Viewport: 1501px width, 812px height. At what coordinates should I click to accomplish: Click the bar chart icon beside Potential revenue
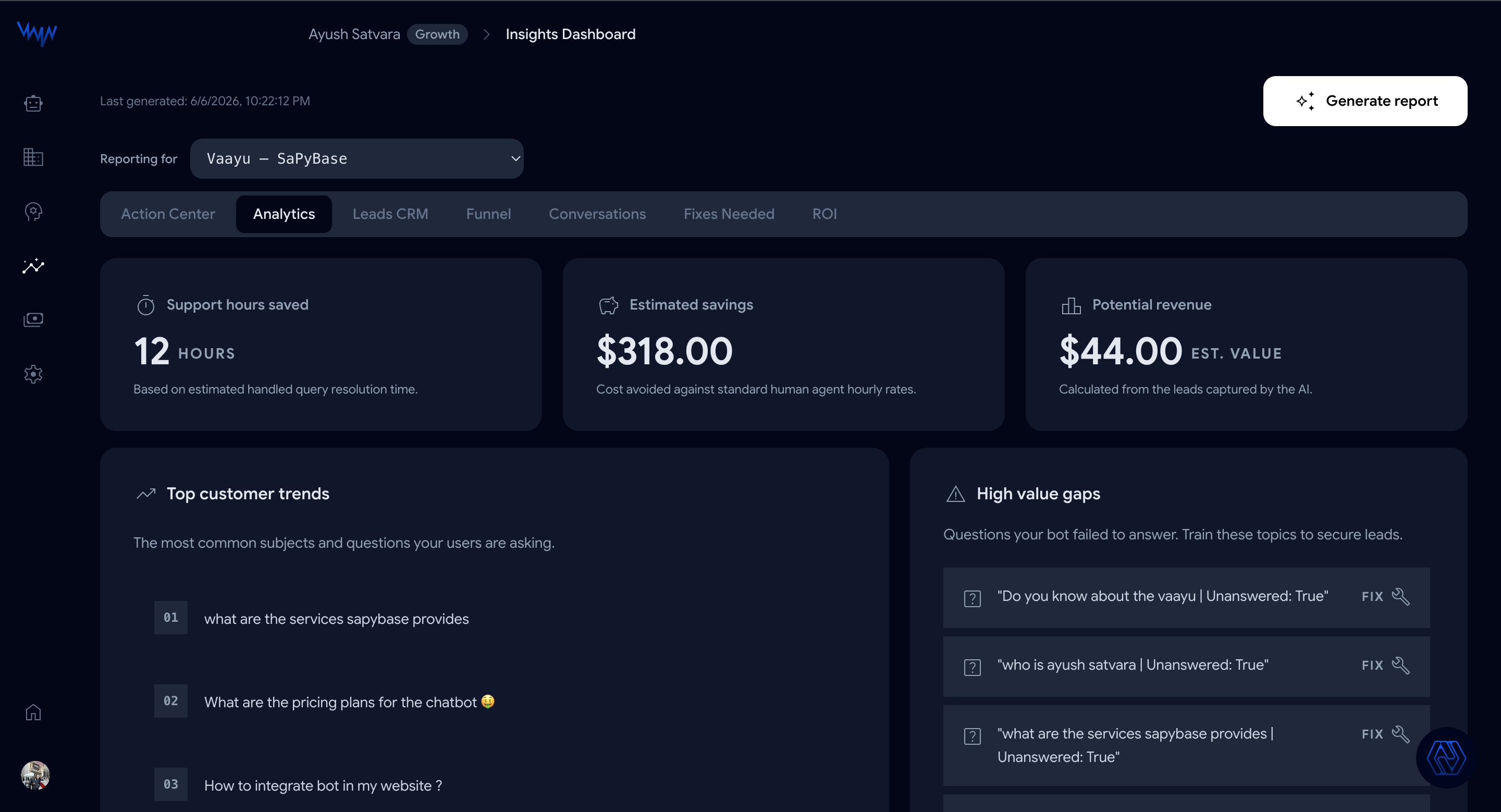(x=1071, y=305)
